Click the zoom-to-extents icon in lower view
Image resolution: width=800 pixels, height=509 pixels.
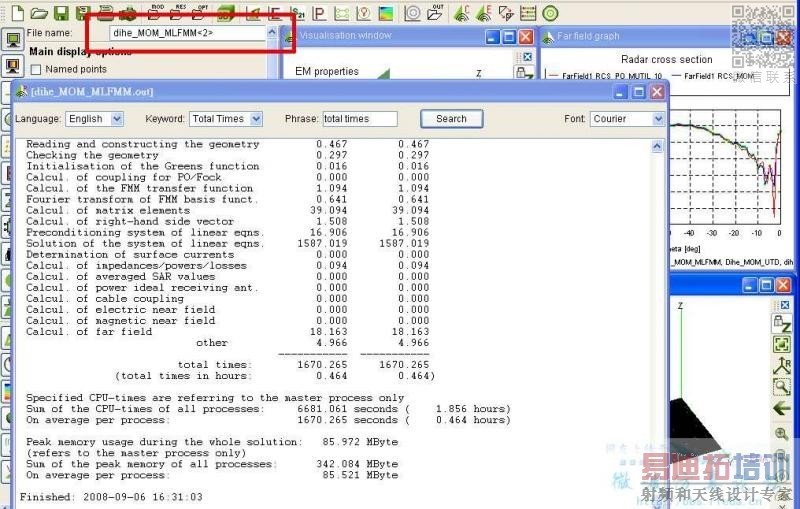pos(781,344)
